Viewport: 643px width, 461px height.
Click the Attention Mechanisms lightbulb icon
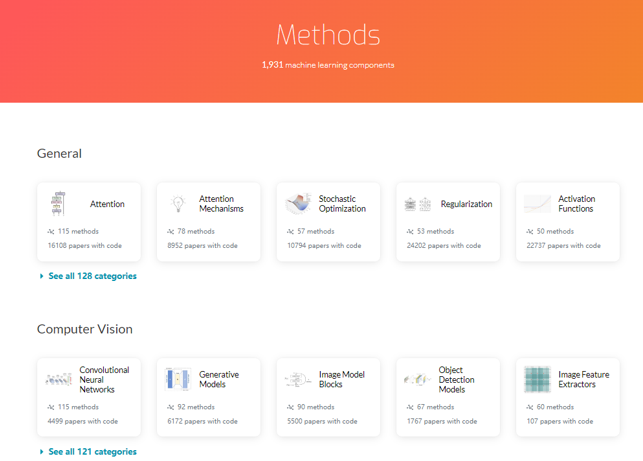(178, 204)
